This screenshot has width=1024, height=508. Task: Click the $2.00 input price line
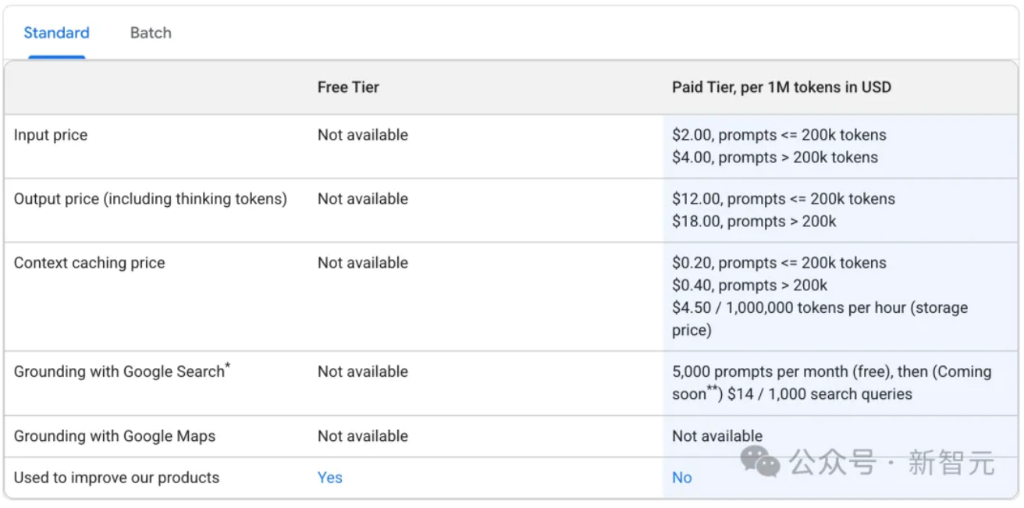point(779,135)
